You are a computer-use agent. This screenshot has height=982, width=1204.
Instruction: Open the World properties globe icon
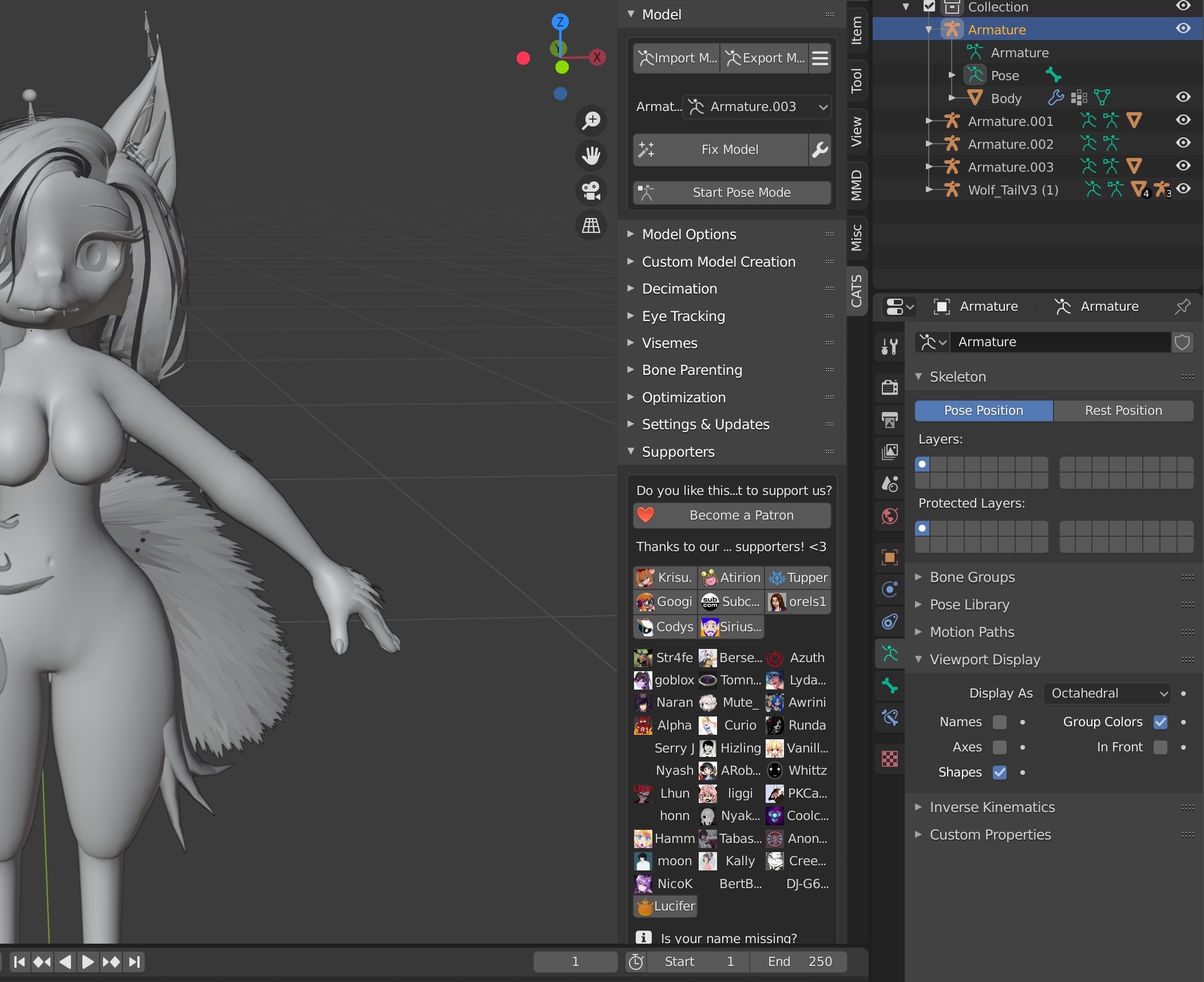point(890,516)
